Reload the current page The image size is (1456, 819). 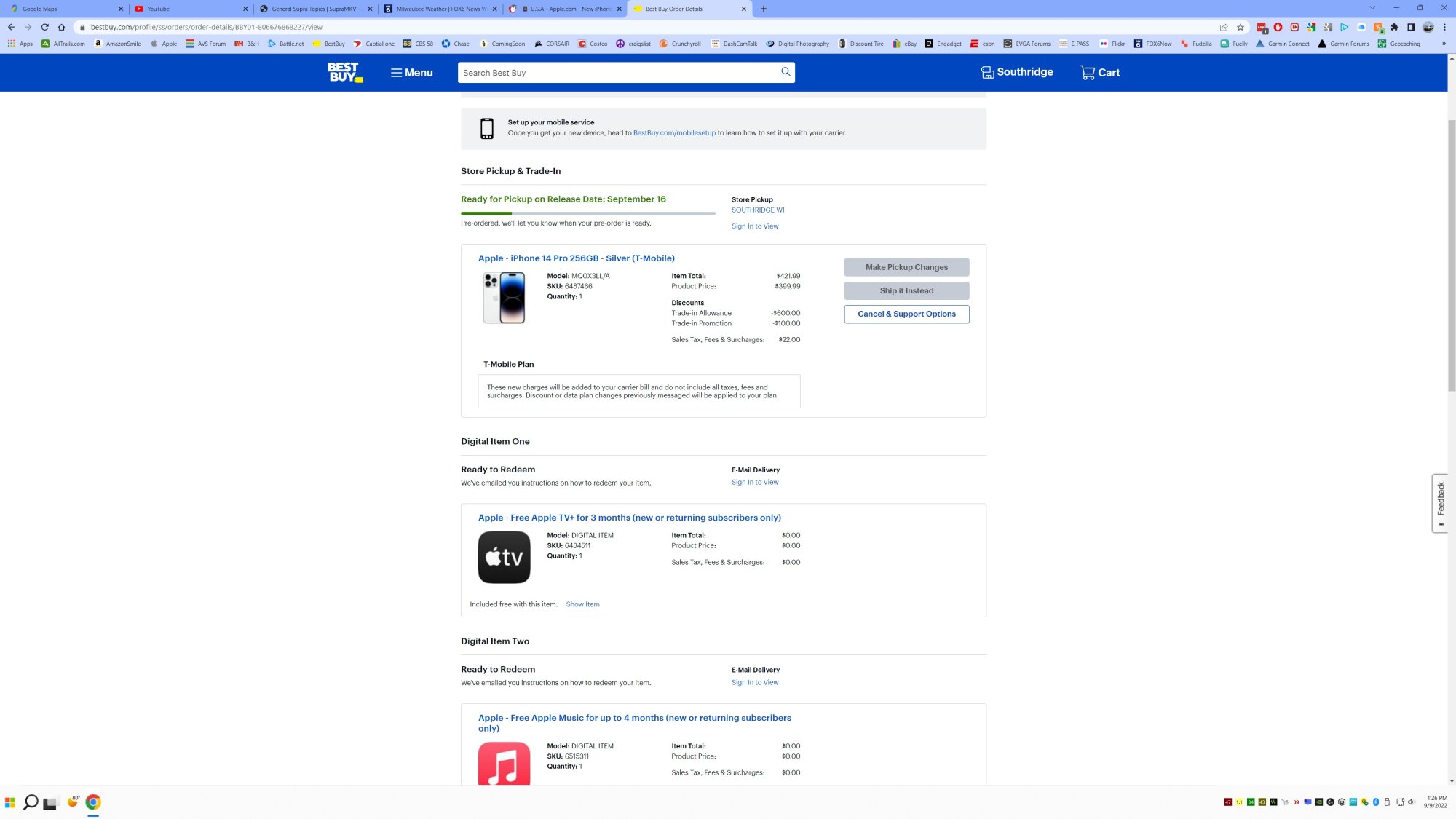[44, 27]
